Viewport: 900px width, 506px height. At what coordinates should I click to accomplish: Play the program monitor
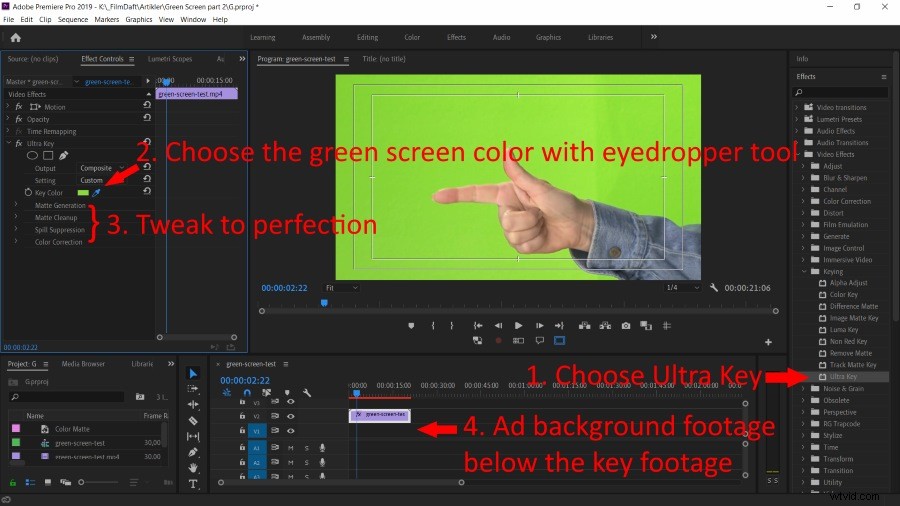(518, 325)
